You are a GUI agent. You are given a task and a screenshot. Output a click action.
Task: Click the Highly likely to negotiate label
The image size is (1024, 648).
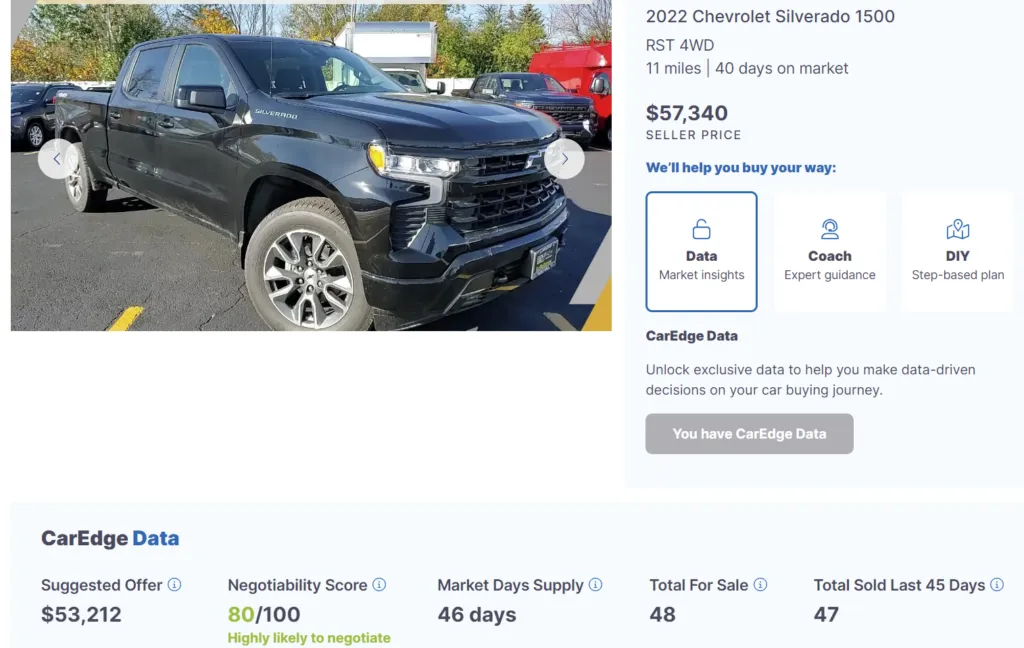tap(308, 637)
